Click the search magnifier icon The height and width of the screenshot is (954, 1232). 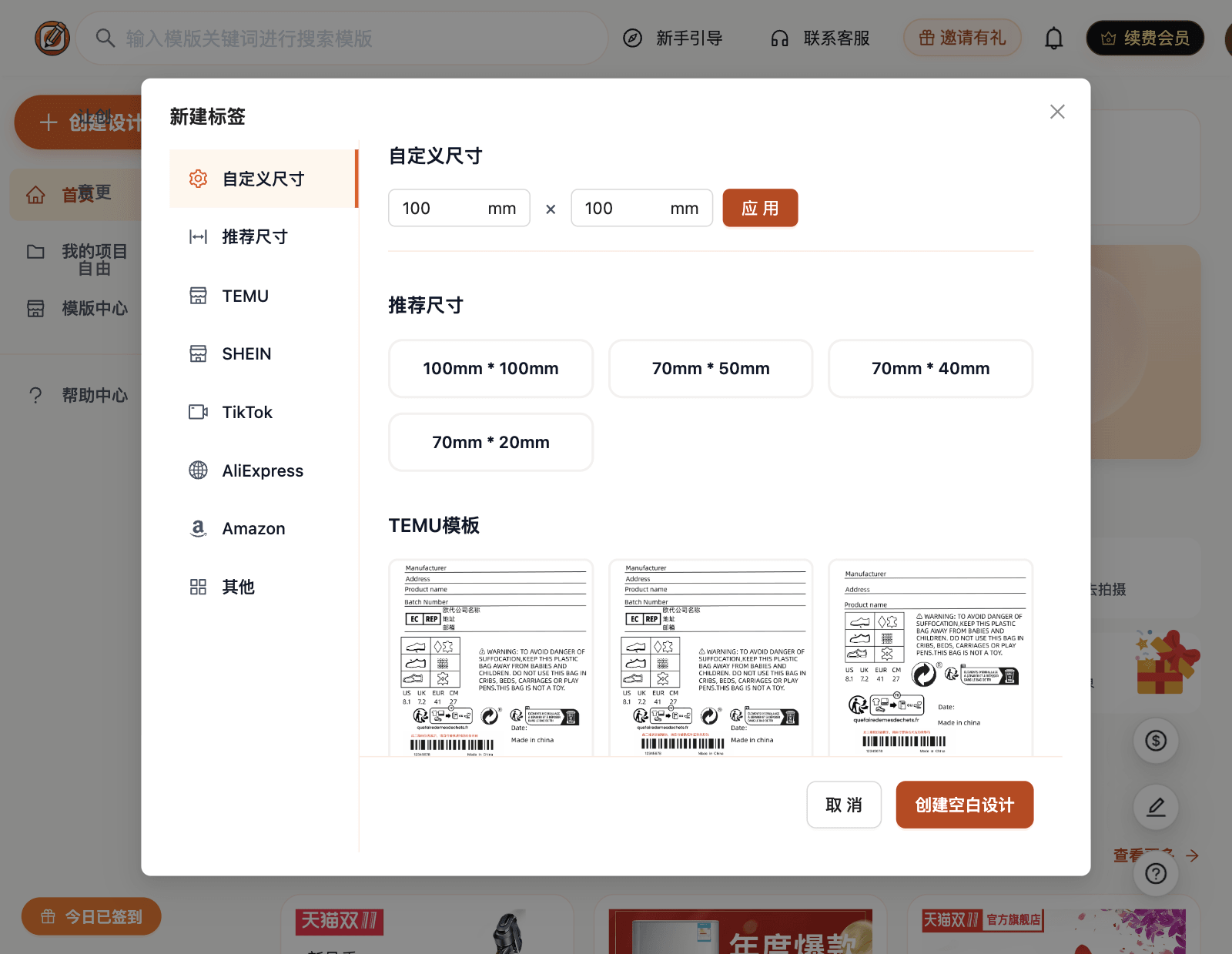[x=105, y=38]
